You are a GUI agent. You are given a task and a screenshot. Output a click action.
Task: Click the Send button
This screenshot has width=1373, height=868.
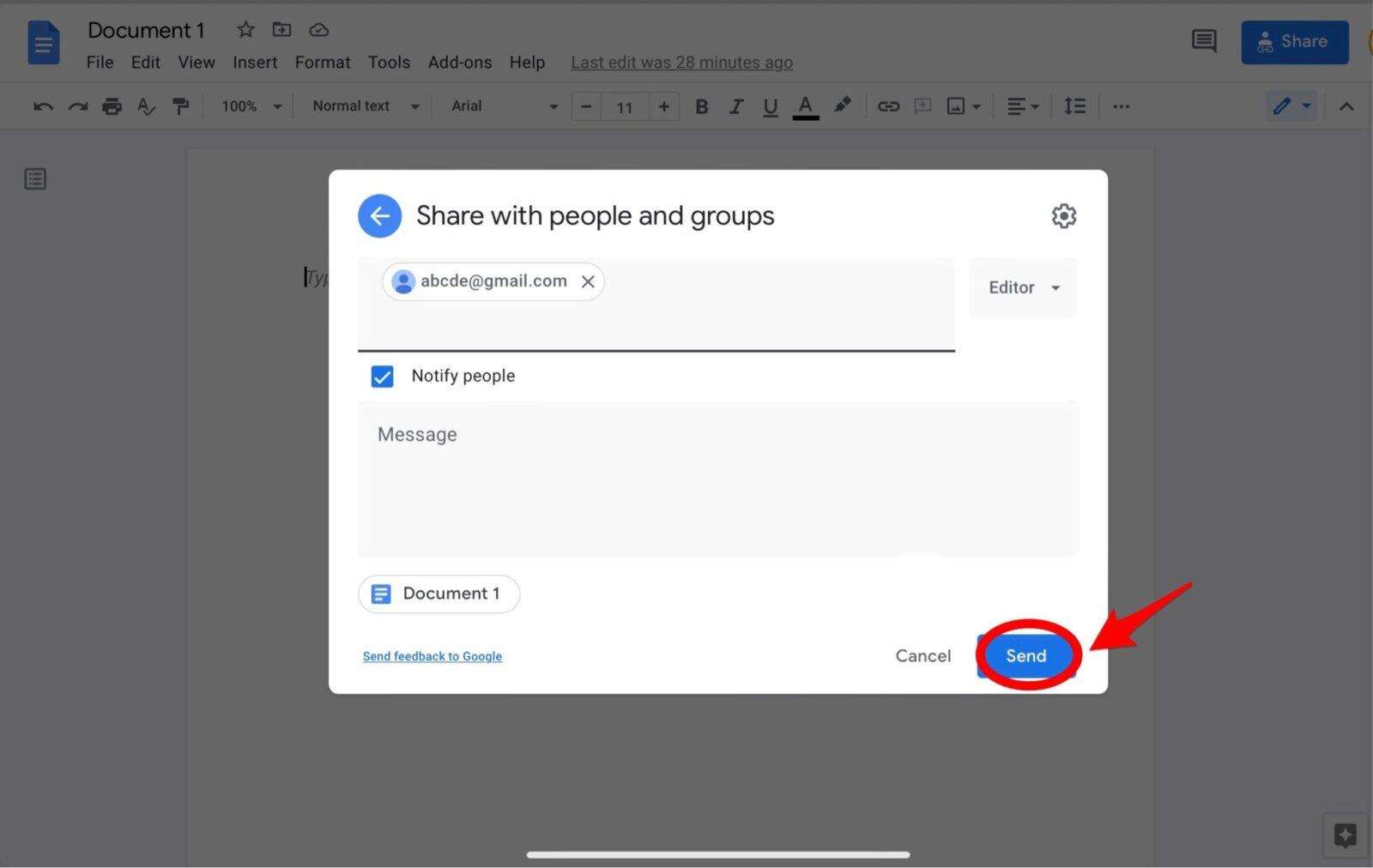1026,655
